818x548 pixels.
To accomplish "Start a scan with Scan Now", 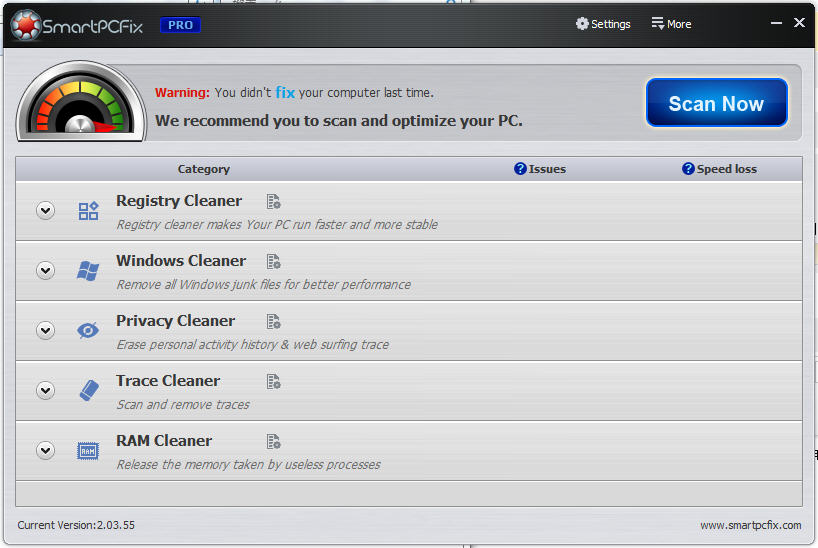I will (x=716, y=103).
